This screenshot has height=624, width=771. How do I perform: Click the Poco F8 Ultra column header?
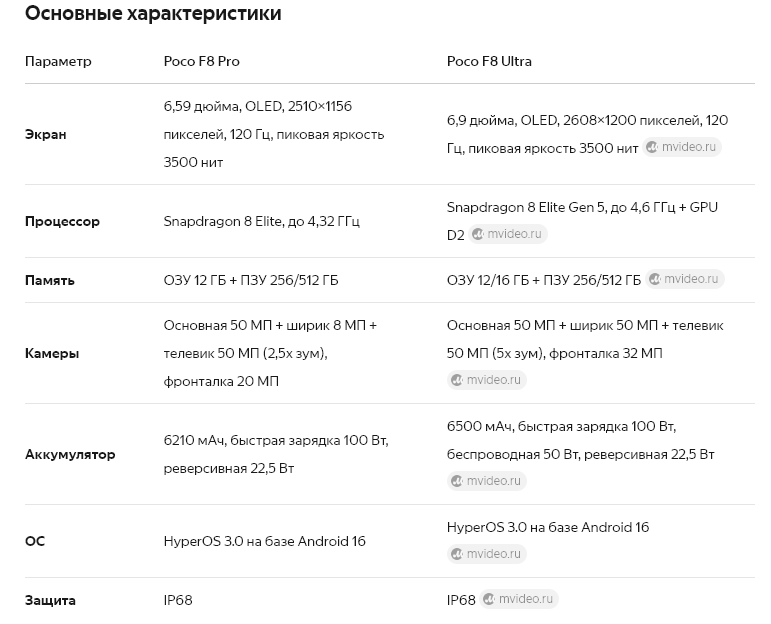pos(489,61)
